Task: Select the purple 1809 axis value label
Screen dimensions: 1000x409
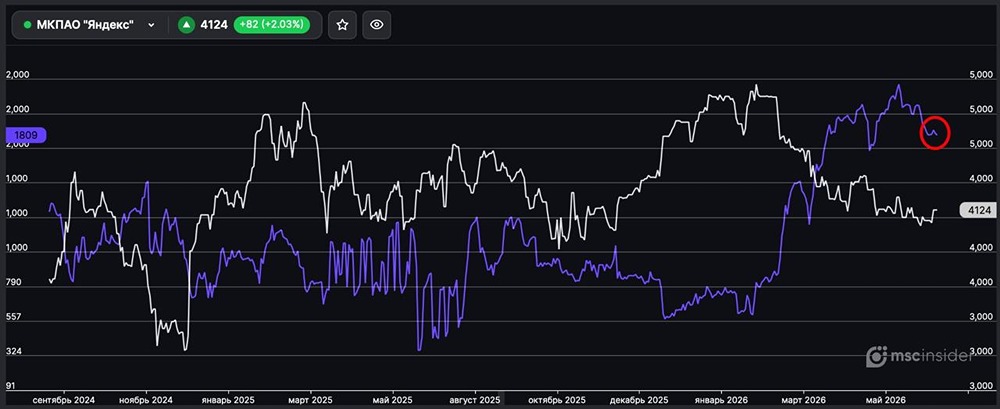Action: 26,135
